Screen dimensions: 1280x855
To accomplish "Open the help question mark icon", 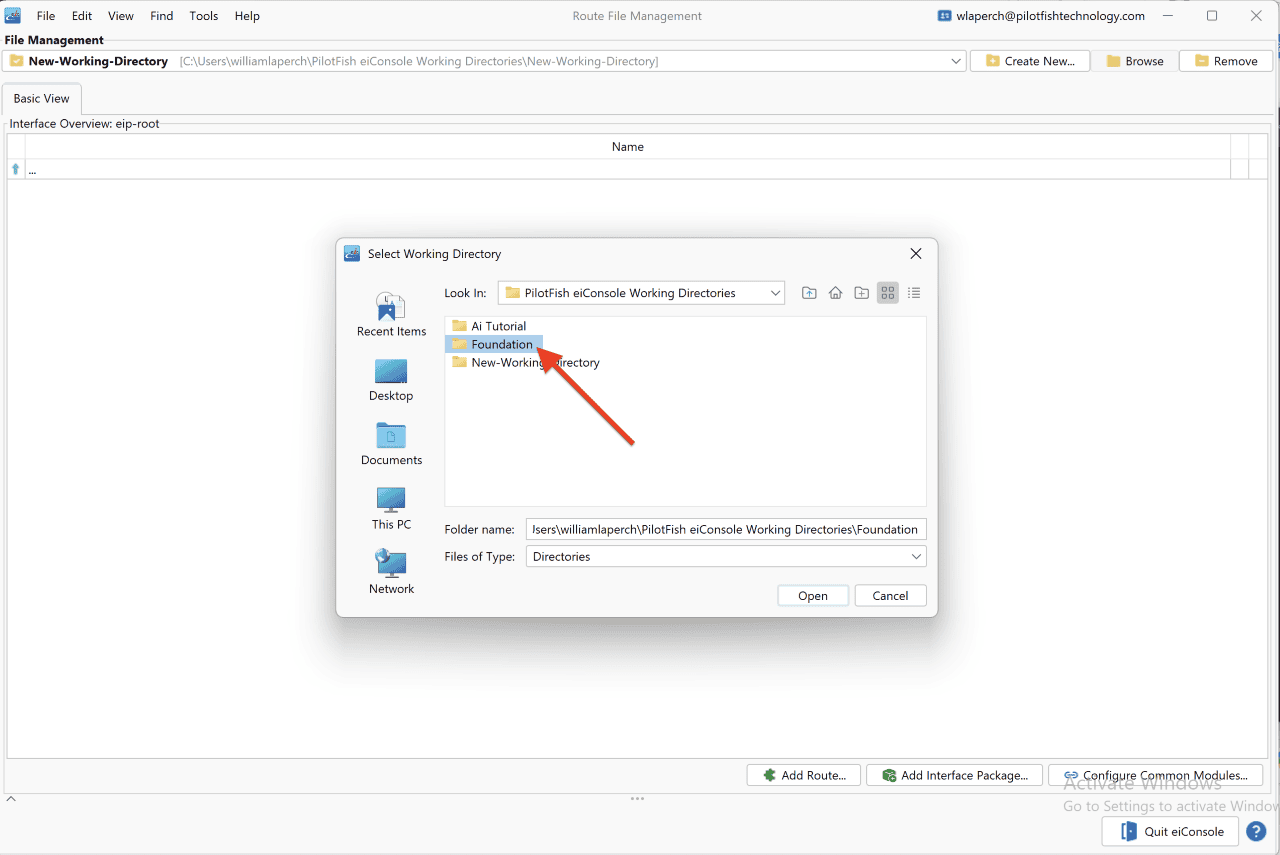I will click(x=1256, y=832).
